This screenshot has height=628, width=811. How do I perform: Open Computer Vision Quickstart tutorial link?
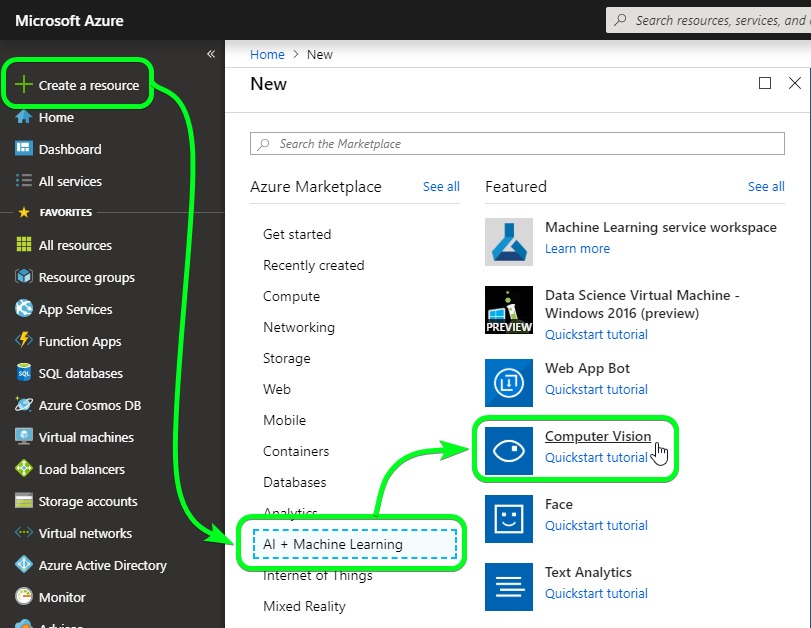pyautogui.click(x=596, y=458)
